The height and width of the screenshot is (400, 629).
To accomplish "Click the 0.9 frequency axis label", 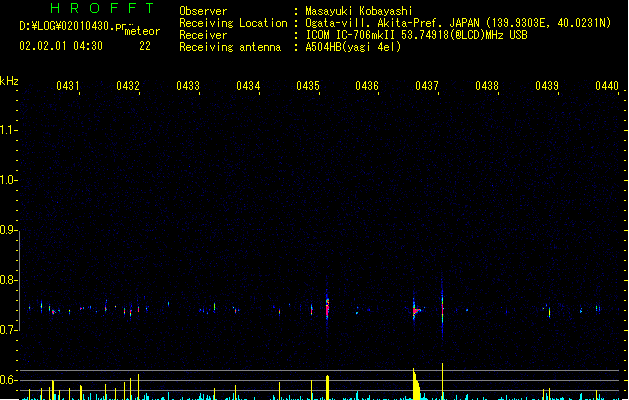I will coord(8,230).
